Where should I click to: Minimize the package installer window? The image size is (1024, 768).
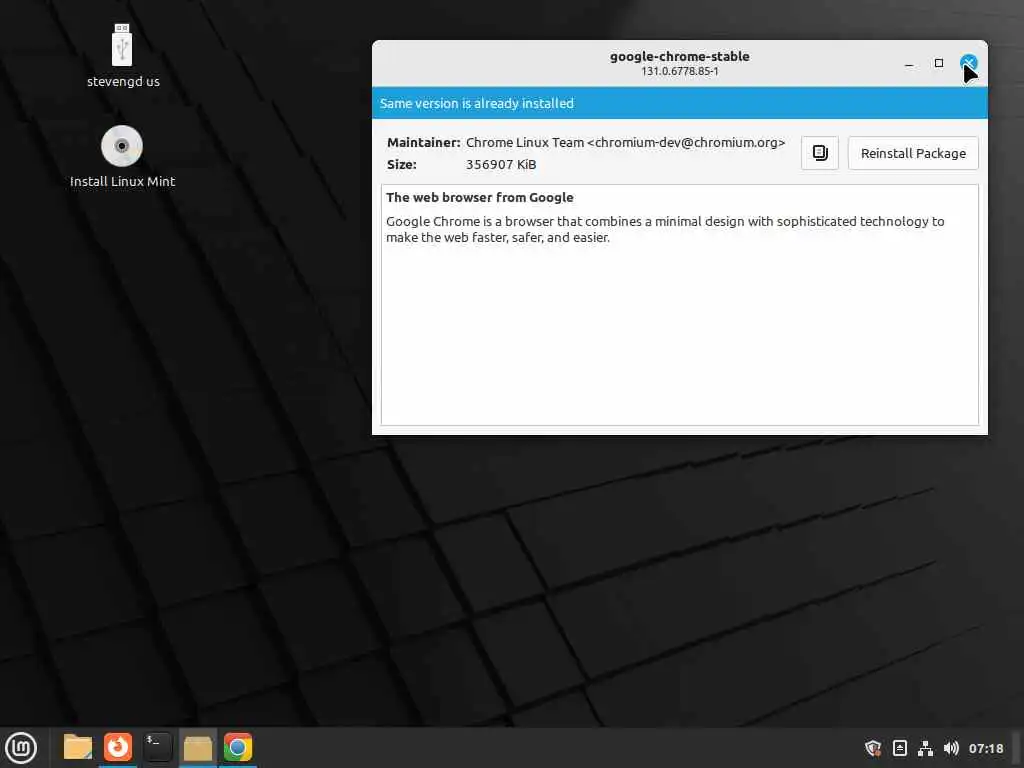click(x=908, y=63)
